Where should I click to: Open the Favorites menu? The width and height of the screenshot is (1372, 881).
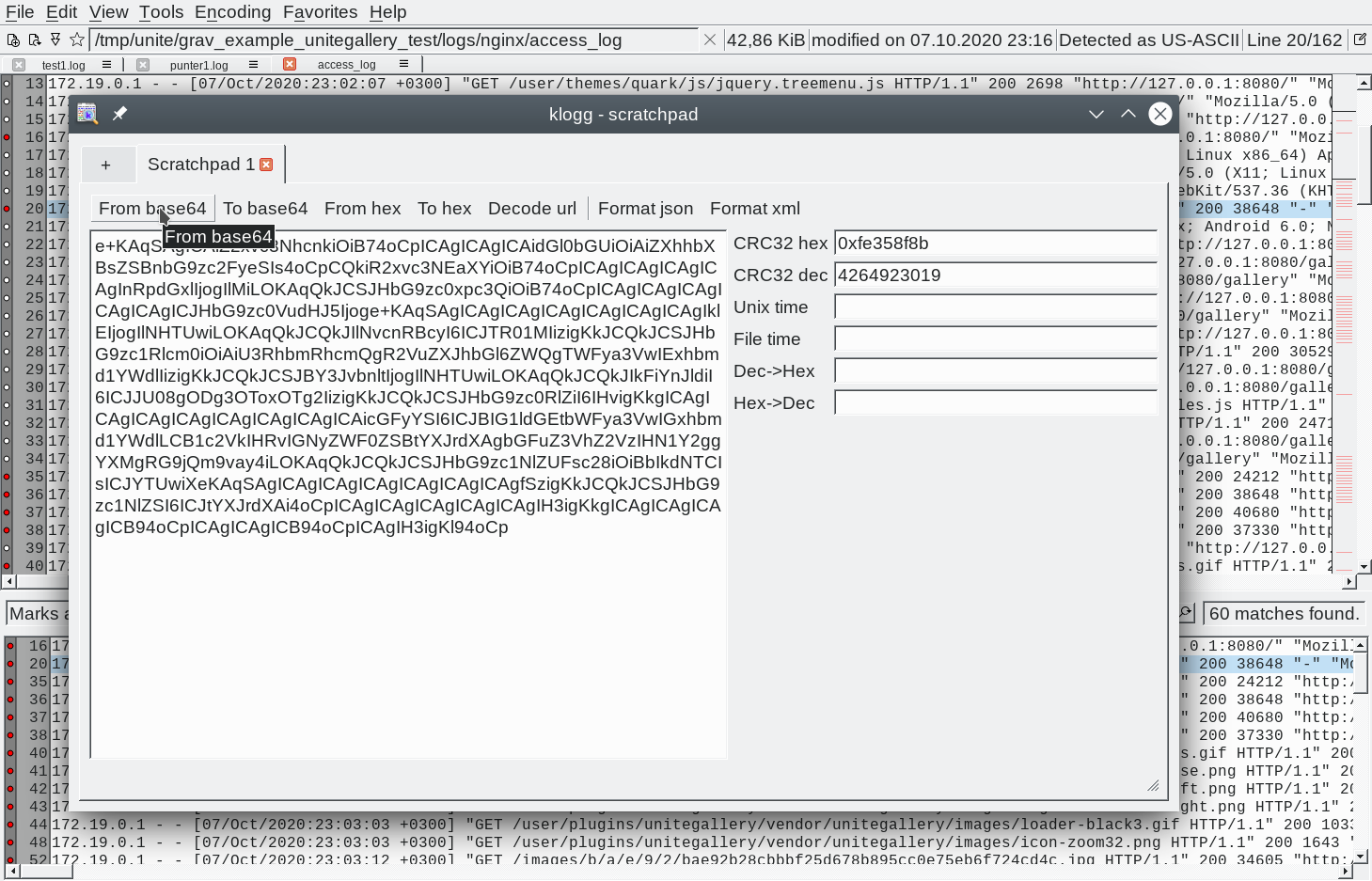coord(320,12)
